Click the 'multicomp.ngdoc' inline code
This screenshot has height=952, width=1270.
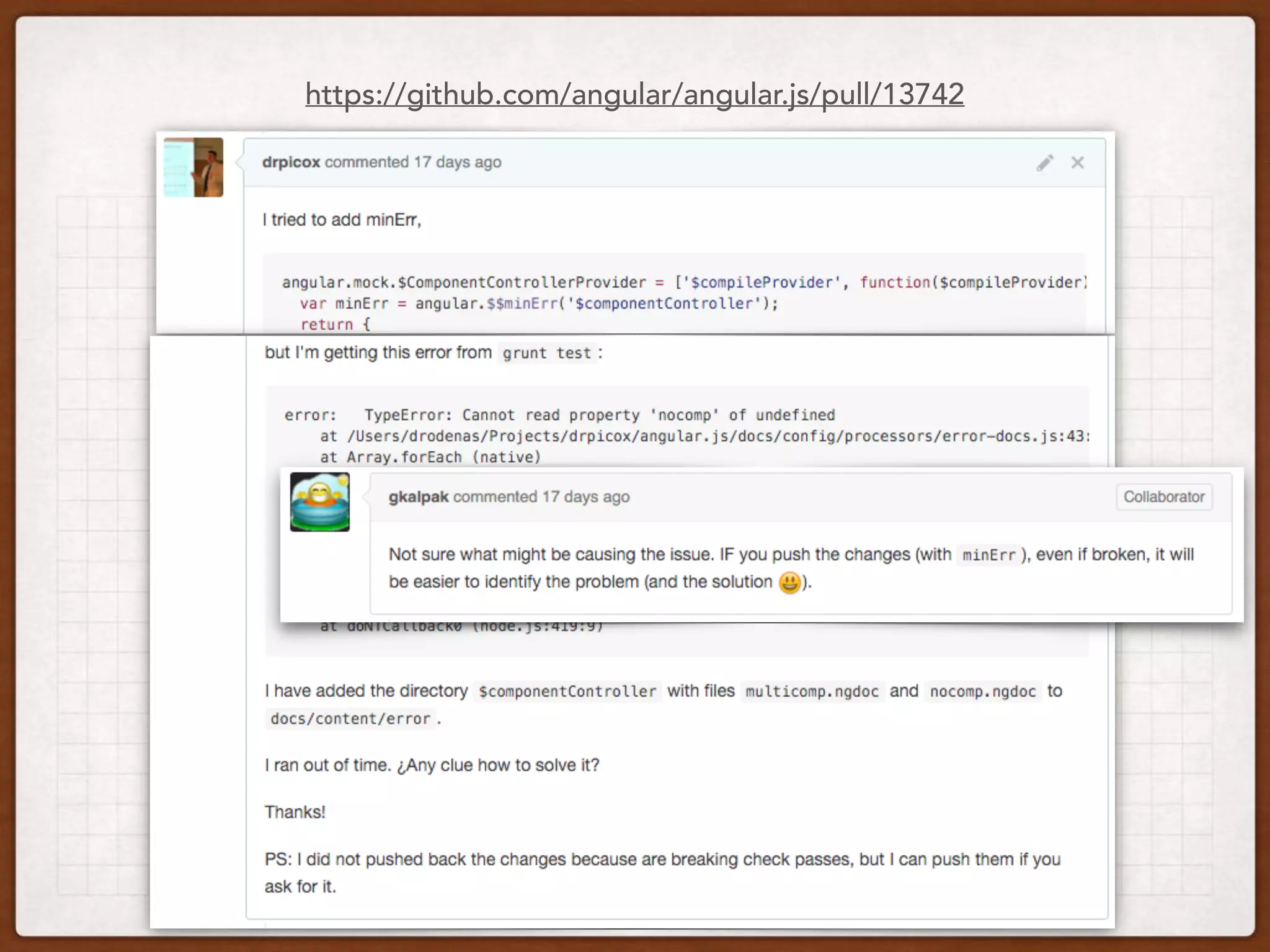tap(812, 692)
